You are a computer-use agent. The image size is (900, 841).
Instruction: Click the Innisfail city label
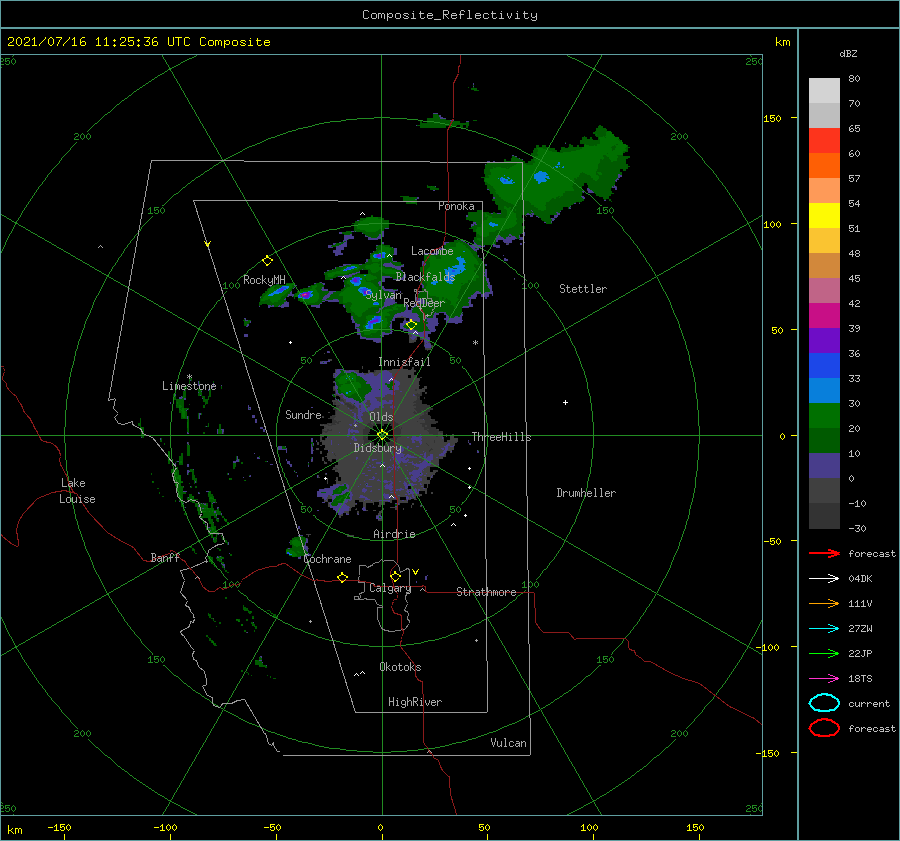[404, 362]
